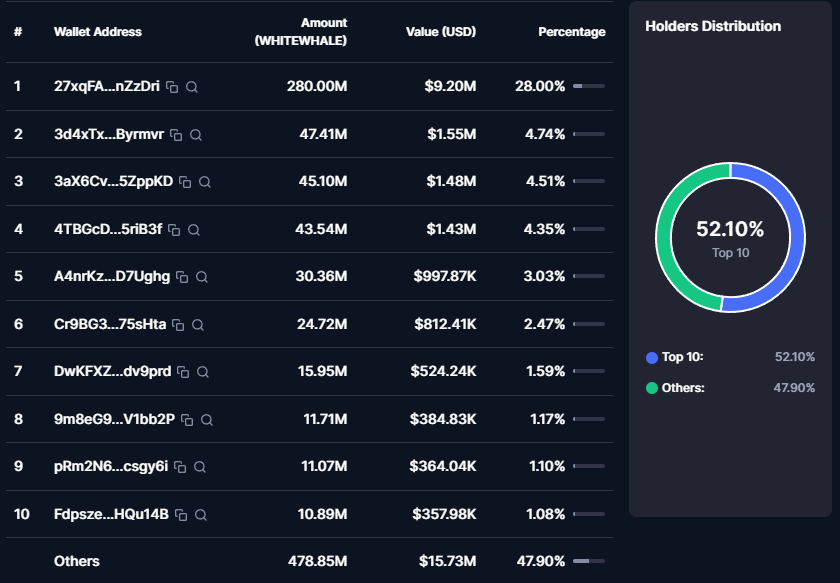Click the Holders Distribution title

tap(712, 26)
